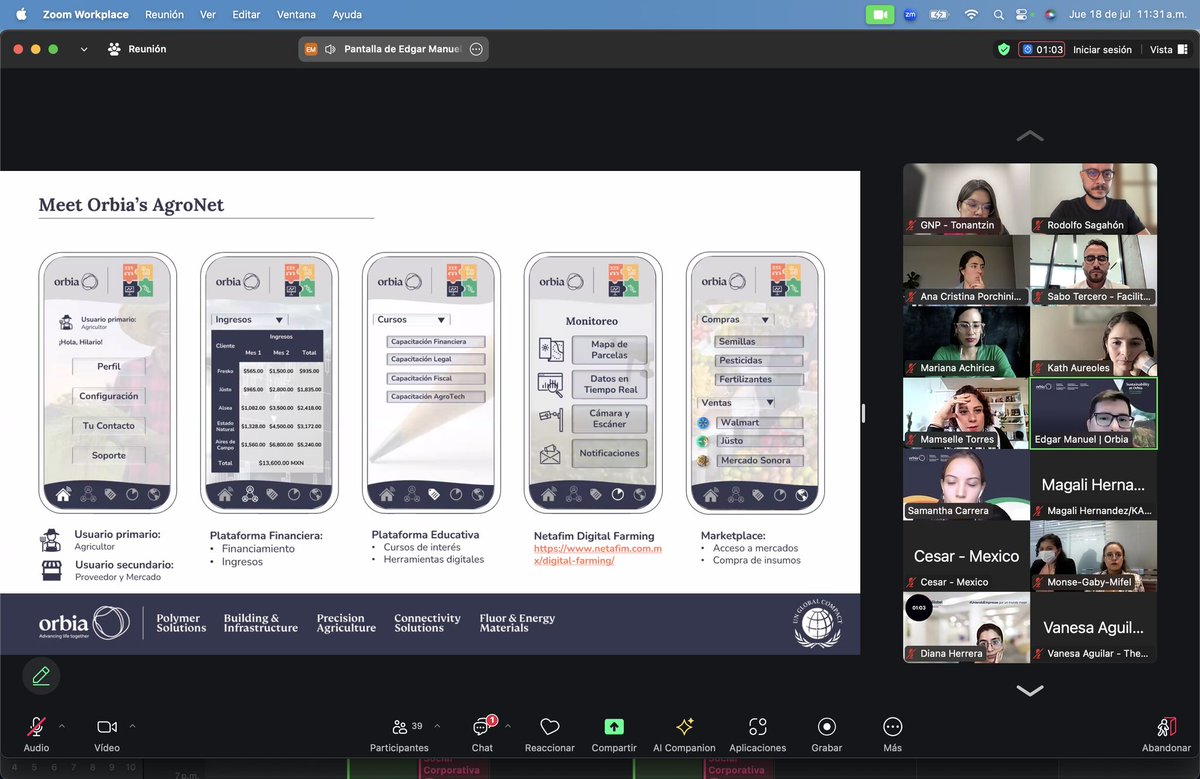Click the green annotate pencil button
Image resolution: width=1200 pixels, height=779 pixels.
pyautogui.click(x=41, y=676)
